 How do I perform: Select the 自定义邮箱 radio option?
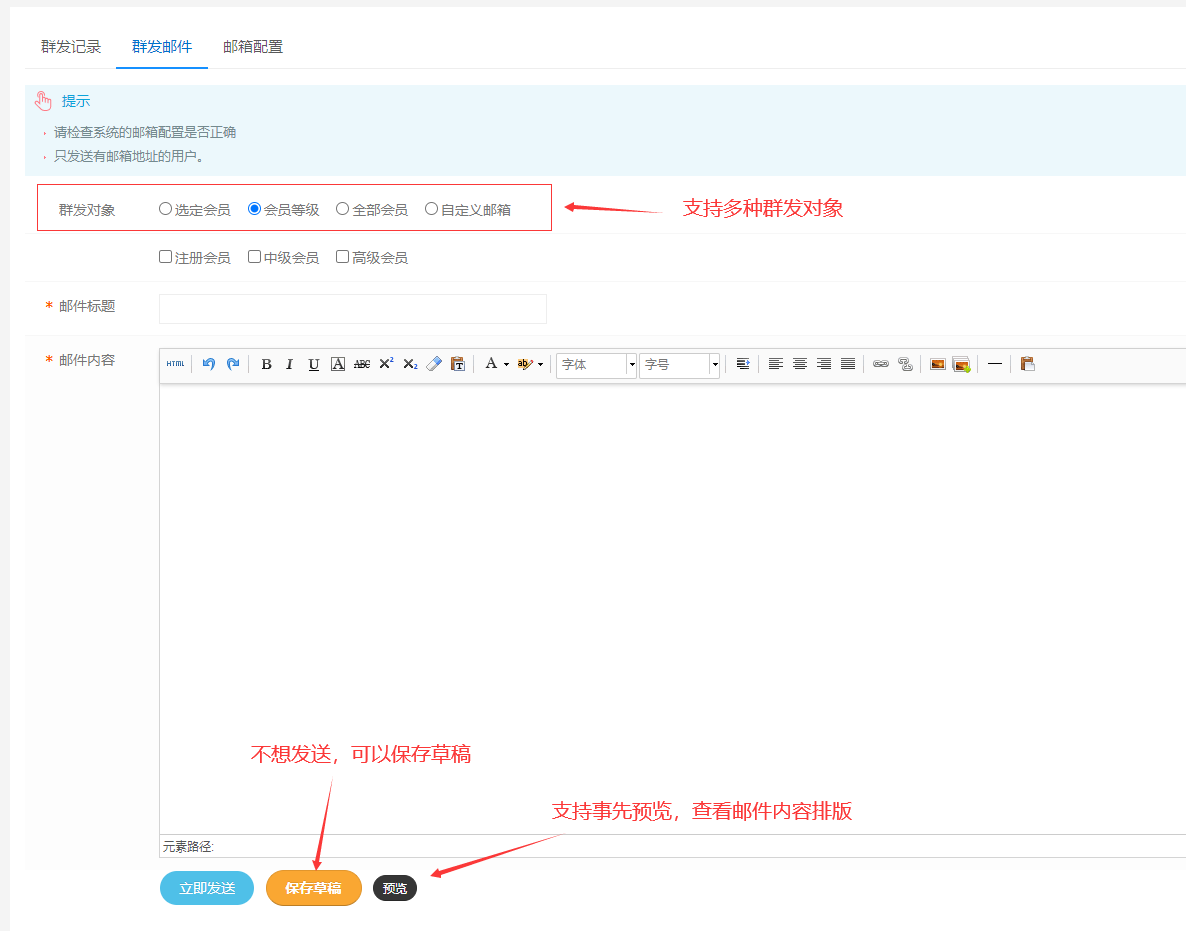(431, 209)
